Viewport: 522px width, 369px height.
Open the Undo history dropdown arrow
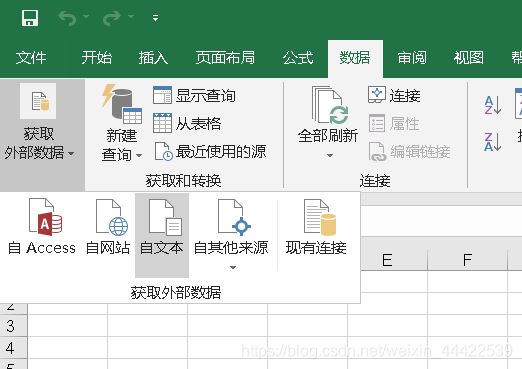tap(86, 16)
